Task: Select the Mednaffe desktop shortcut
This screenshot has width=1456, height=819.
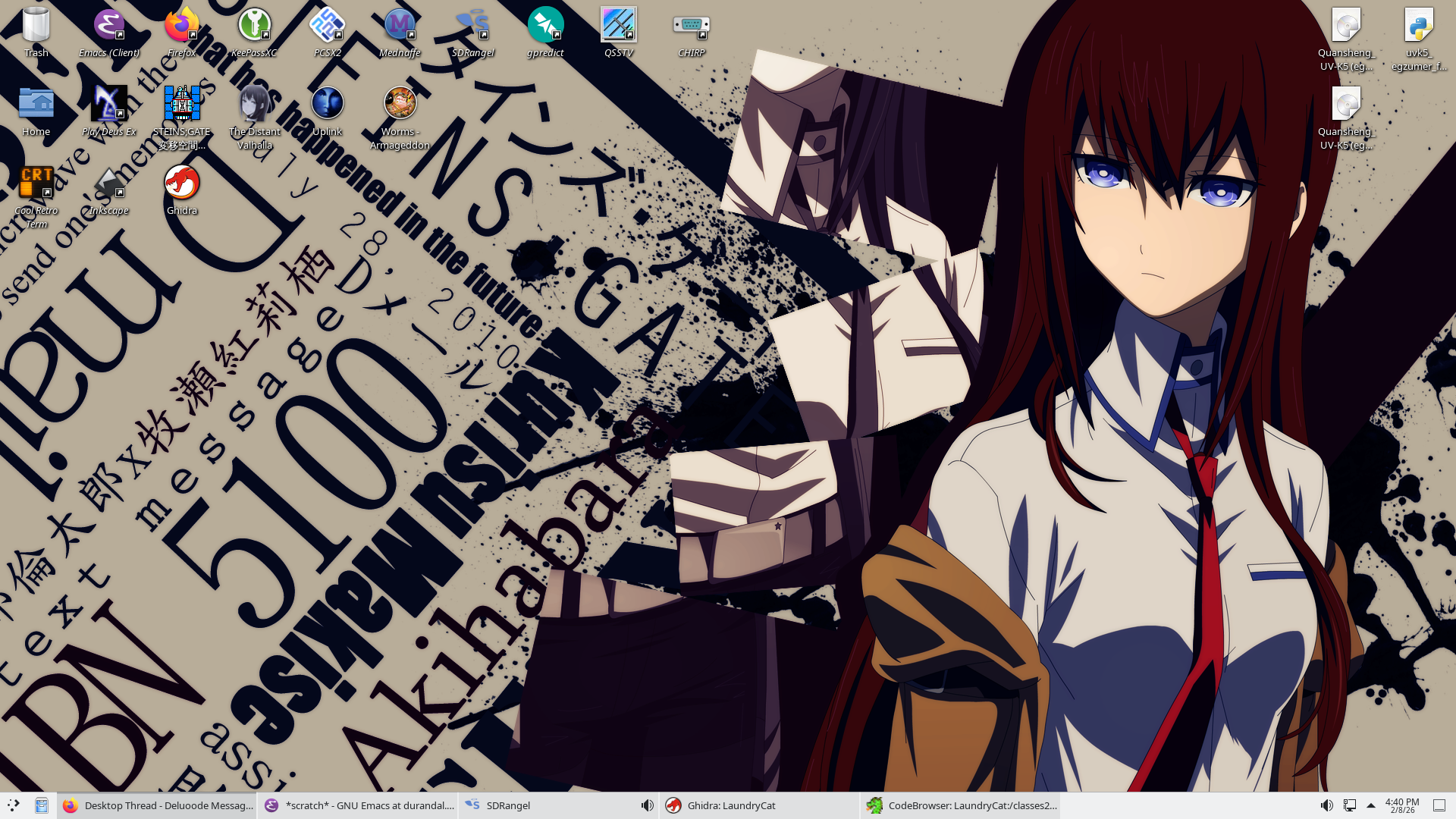Action: (x=400, y=33)
